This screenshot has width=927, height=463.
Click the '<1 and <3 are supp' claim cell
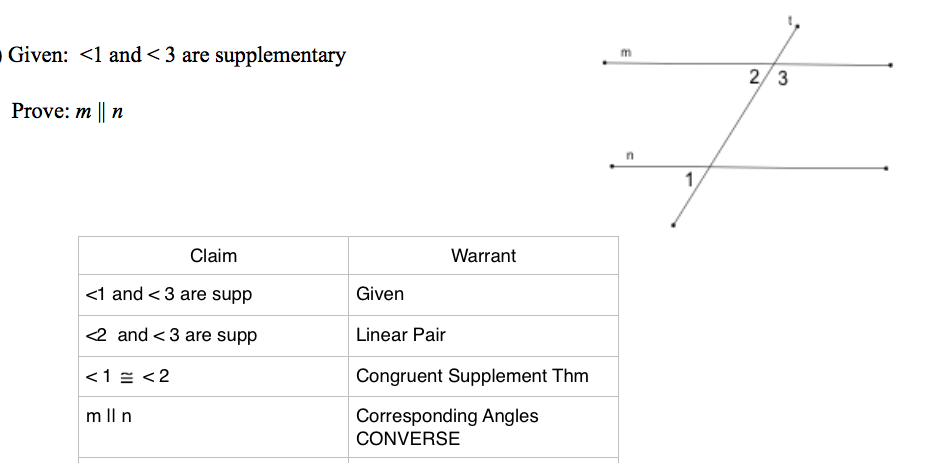169,294
